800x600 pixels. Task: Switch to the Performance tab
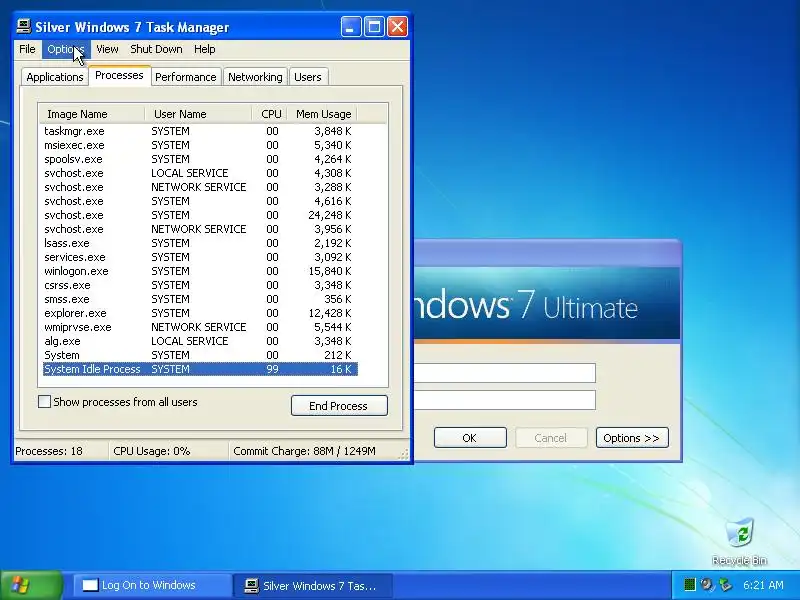point(186,77)
